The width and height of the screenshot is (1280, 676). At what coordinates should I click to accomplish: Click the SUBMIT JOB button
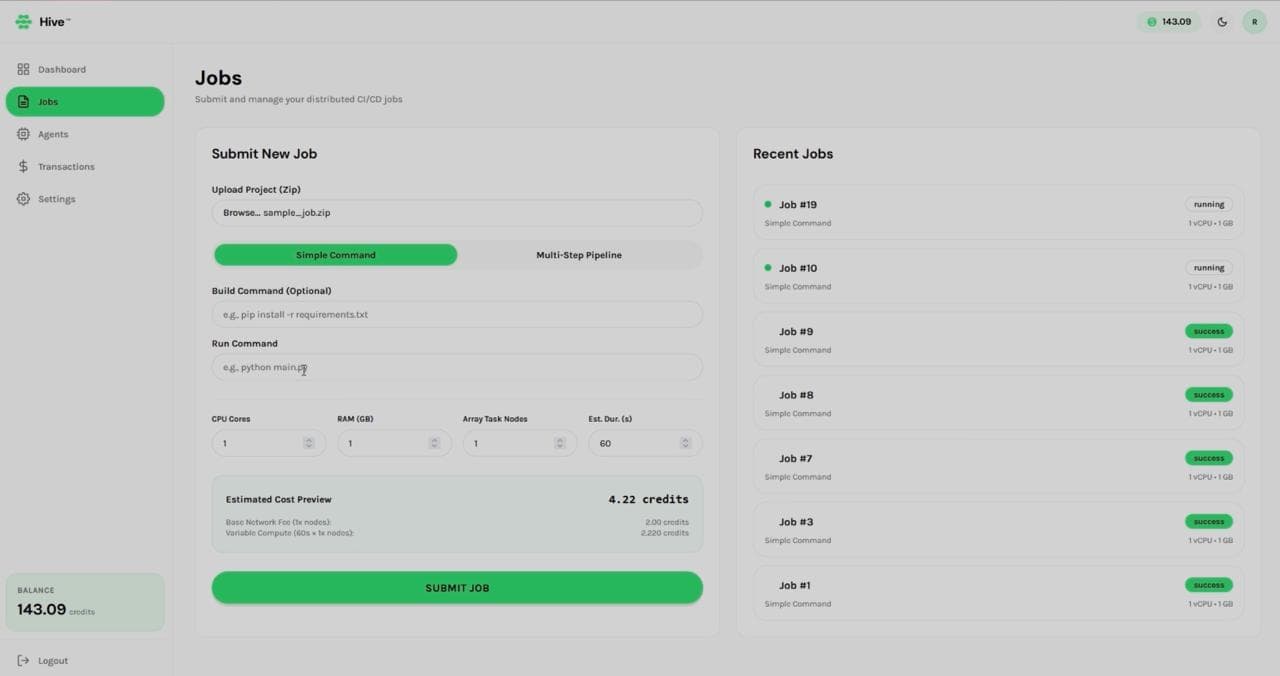click(x=457, y=588)
